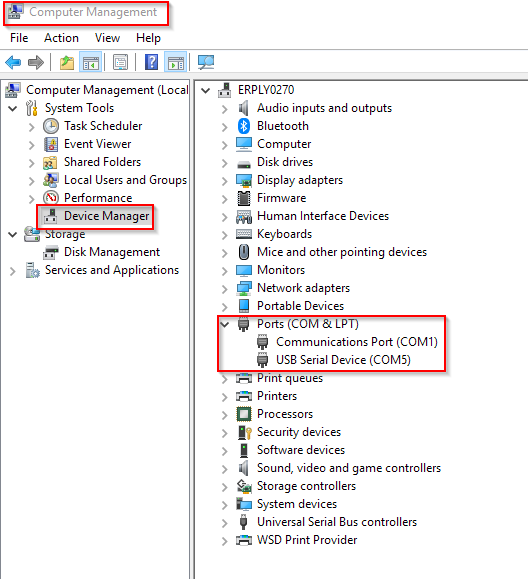528x579 pixels.
Task: Toggle the Show/Hide Action Pane toolbar icon
Action: [176, 62]
